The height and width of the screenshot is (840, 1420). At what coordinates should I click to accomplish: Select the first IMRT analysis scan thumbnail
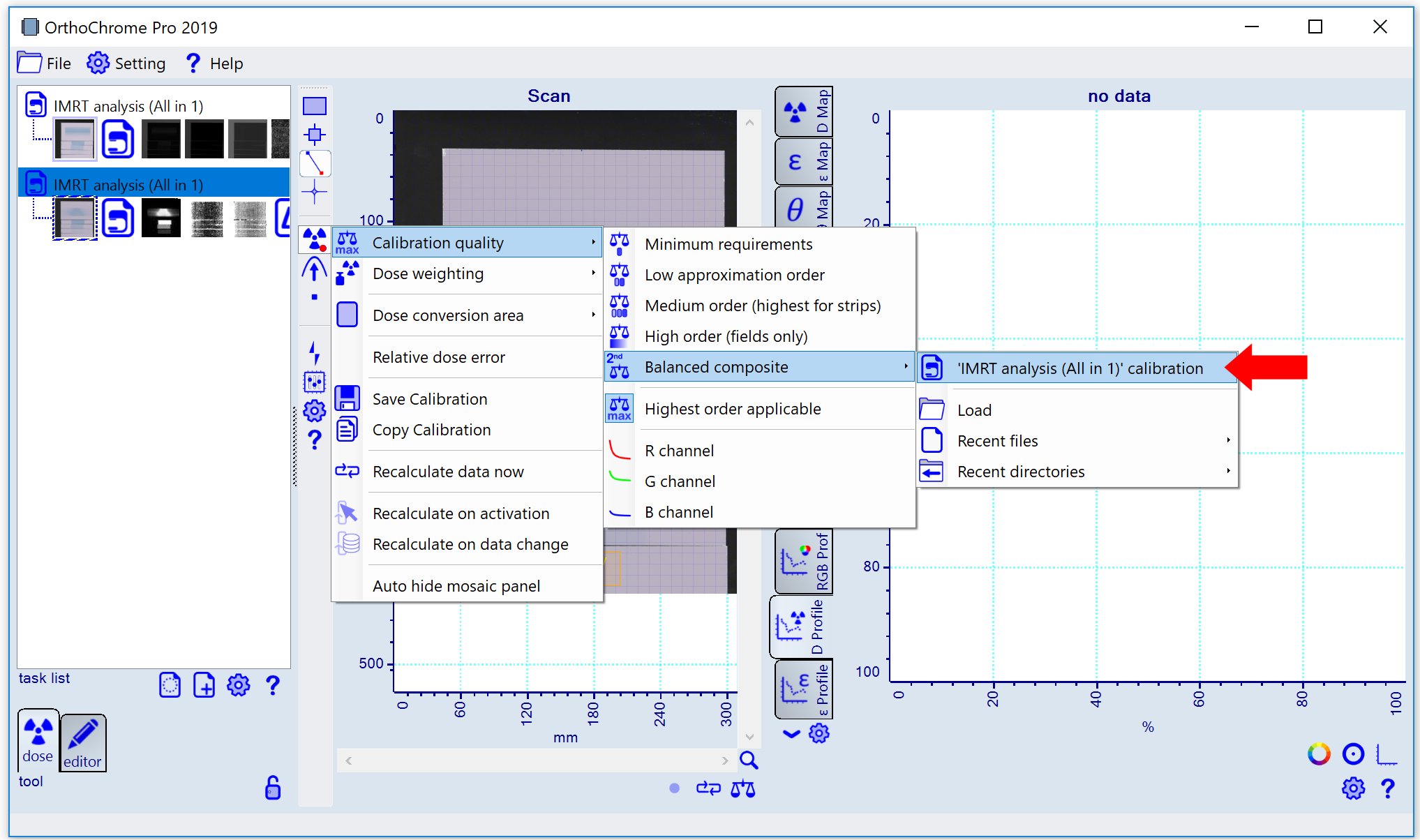pos(74,139)
